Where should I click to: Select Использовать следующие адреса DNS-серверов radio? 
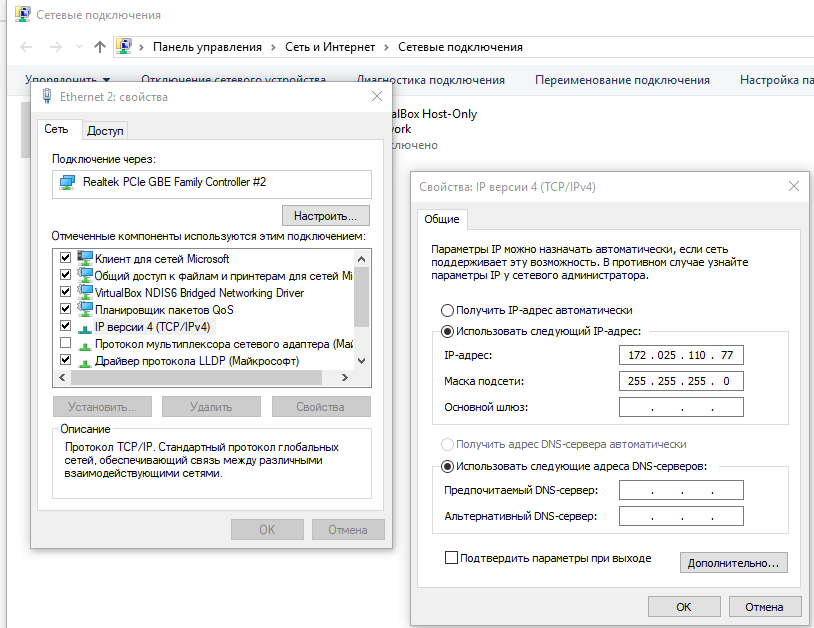(447, 466)
